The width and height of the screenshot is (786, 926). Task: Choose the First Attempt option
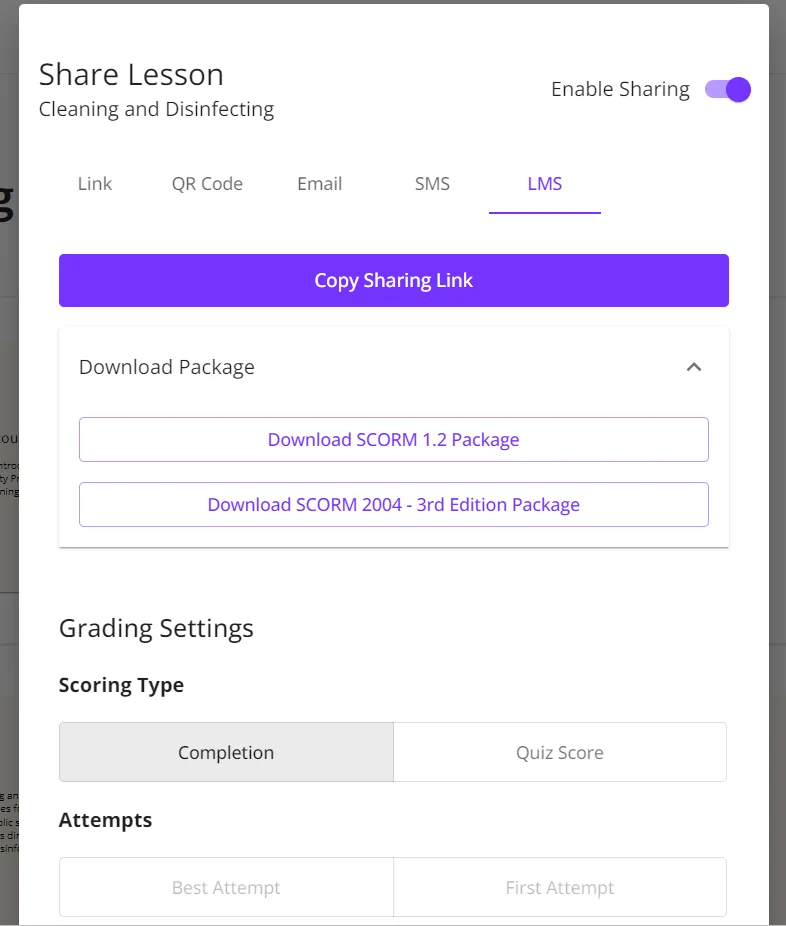click(x=560, y=888)
